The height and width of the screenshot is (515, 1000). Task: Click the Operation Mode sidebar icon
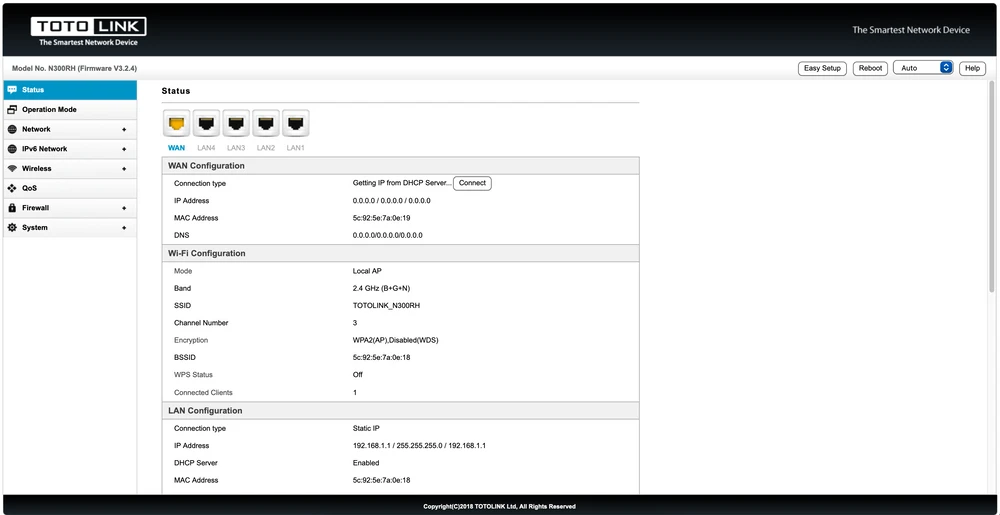pos(11,110)
